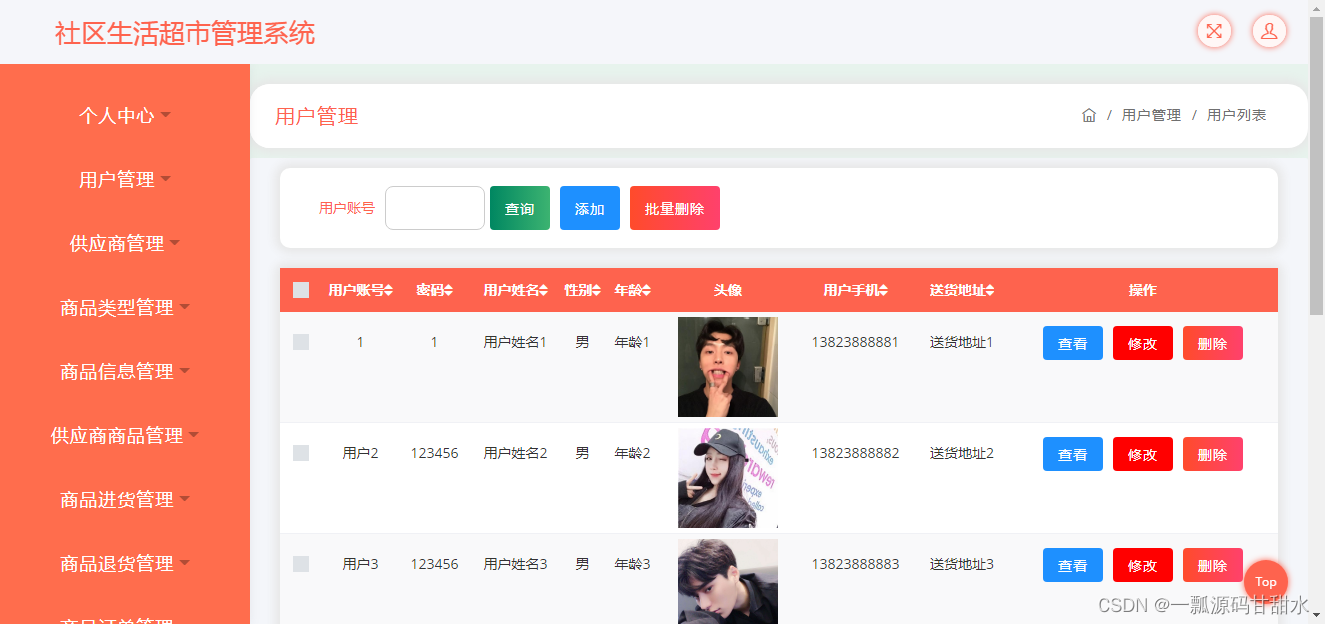Select phone number 13823888881
This screenshot has height=624, width=1325.
point(855,342)
